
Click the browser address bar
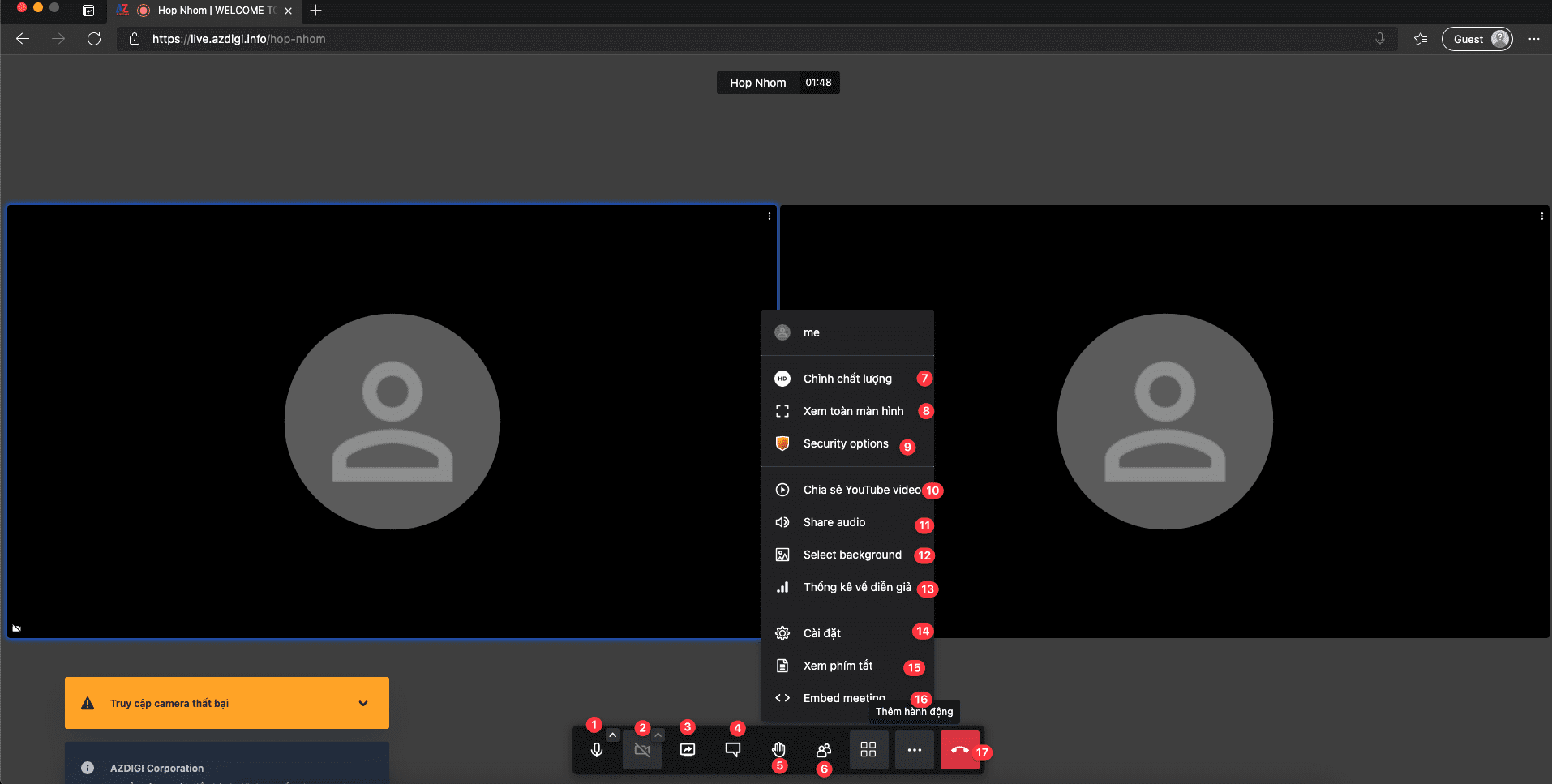pos(730,39)
